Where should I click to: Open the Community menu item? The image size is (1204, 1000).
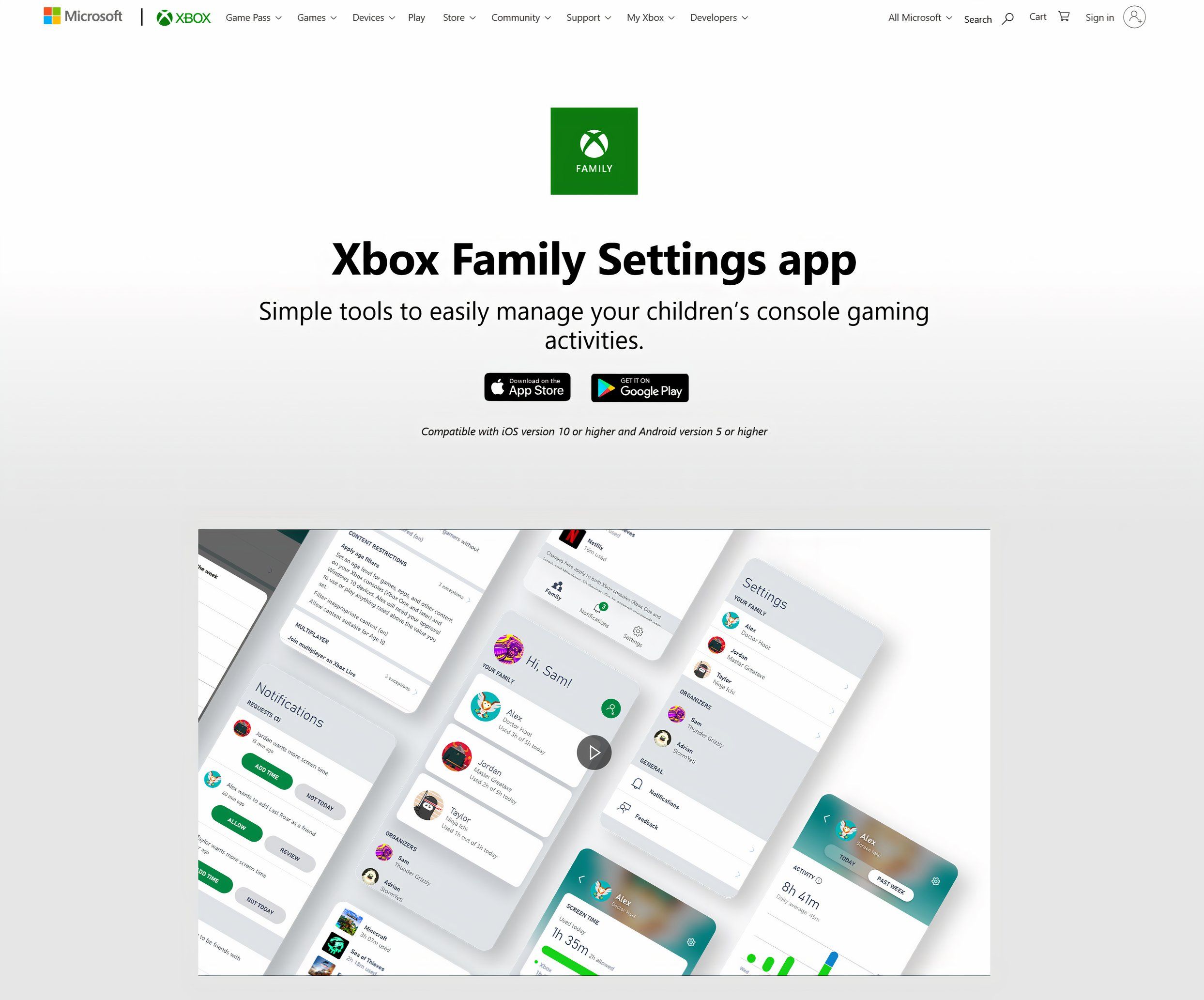[520, 18]
